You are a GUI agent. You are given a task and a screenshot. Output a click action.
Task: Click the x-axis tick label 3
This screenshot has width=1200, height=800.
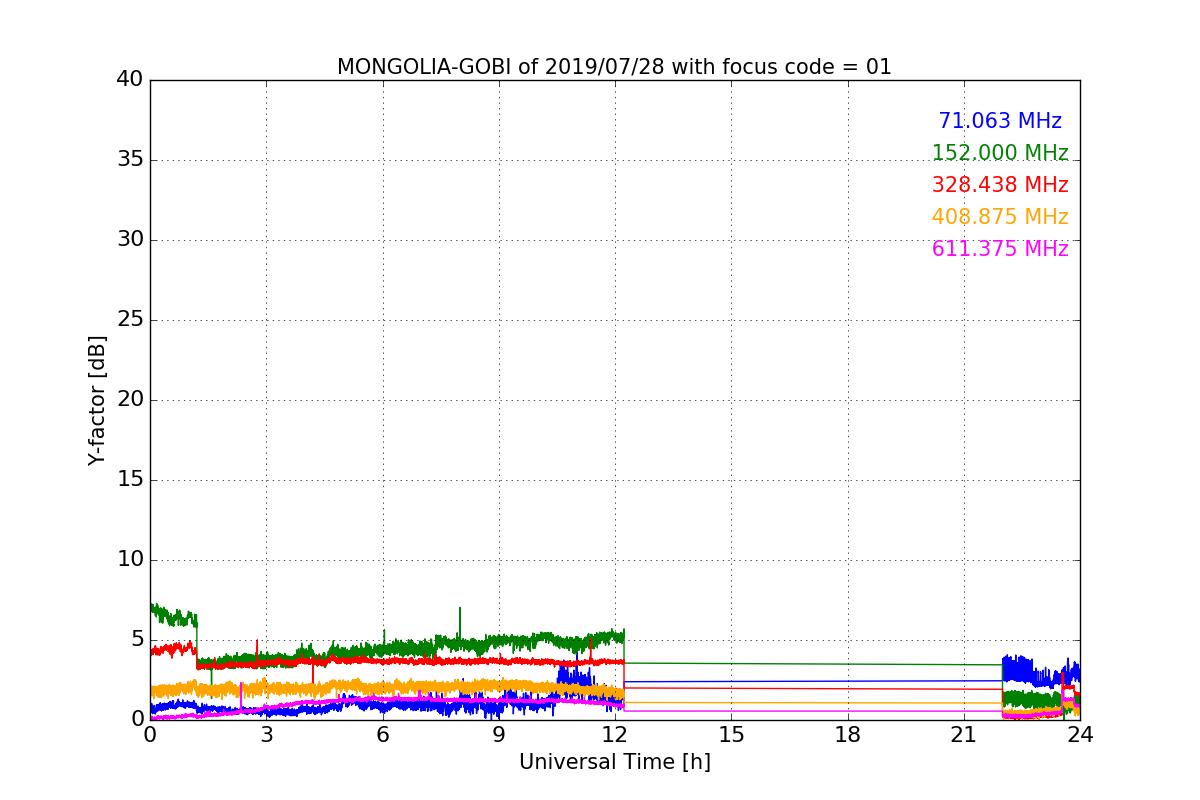tap(266, 734)
